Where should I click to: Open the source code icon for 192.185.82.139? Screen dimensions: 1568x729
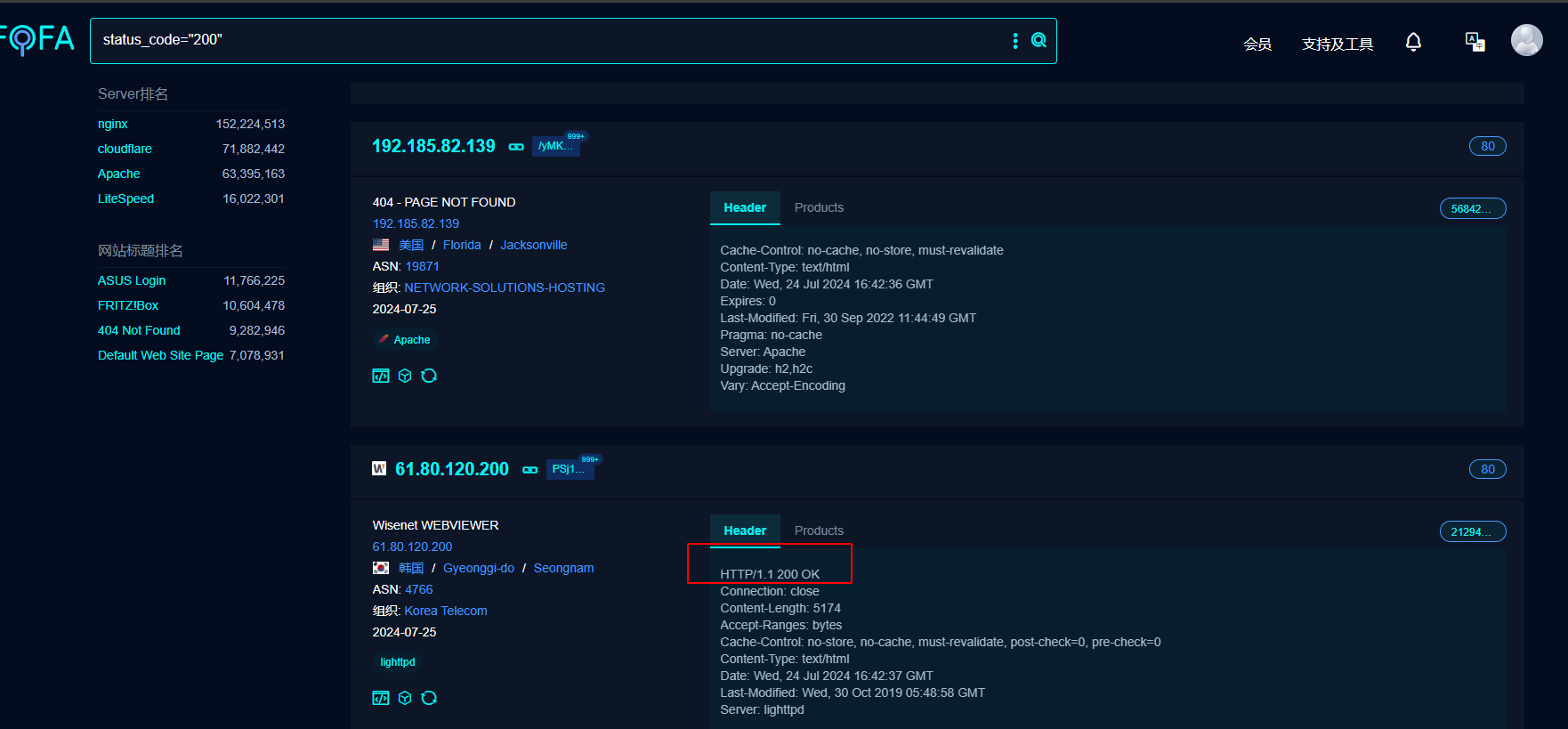(381, 376)
